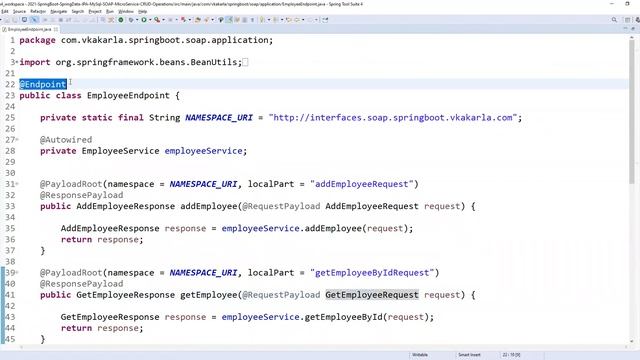Collapse addEmployee method at line 31

17,184
